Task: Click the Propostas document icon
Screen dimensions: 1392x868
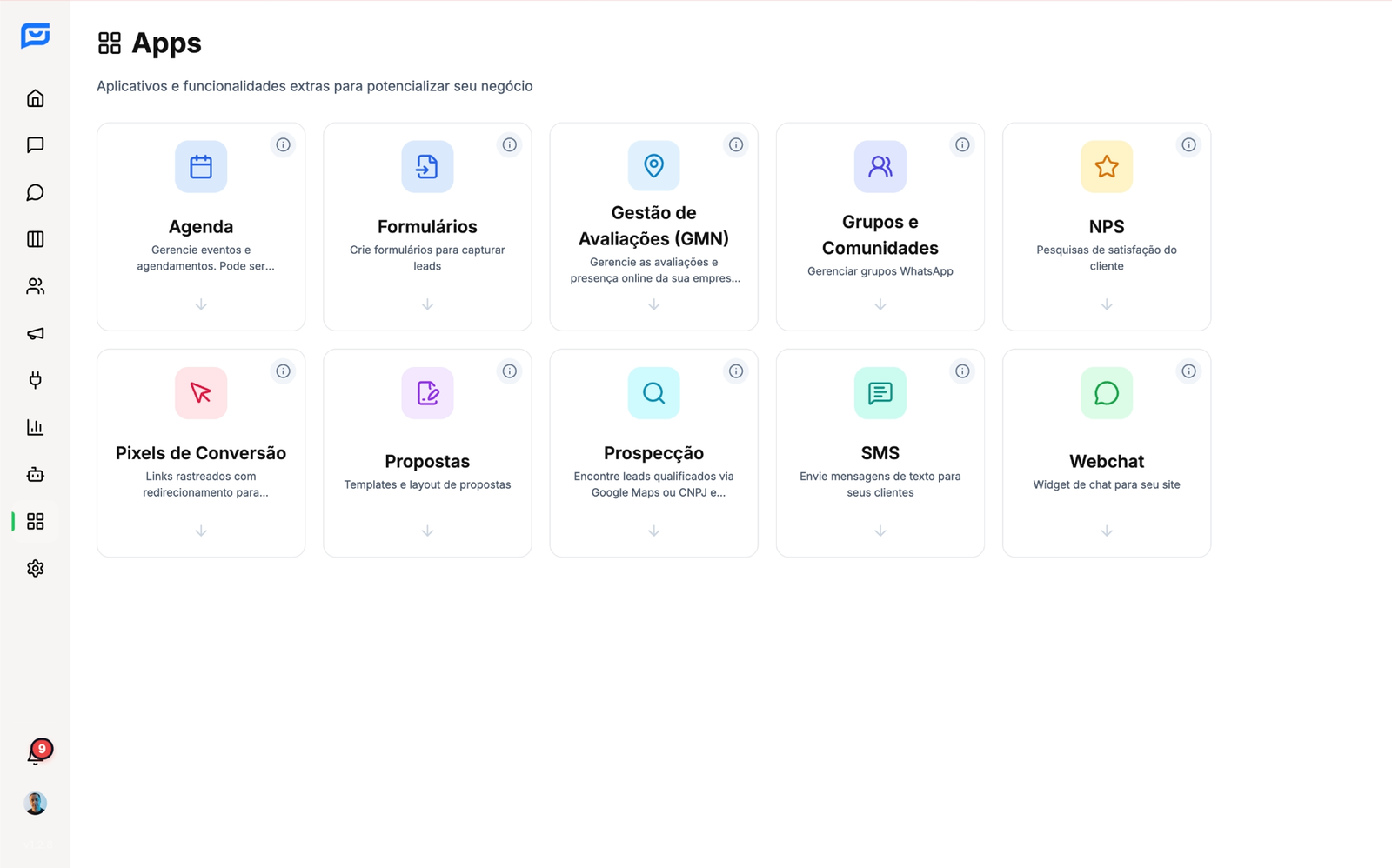Action: click(x=427, y=392)
